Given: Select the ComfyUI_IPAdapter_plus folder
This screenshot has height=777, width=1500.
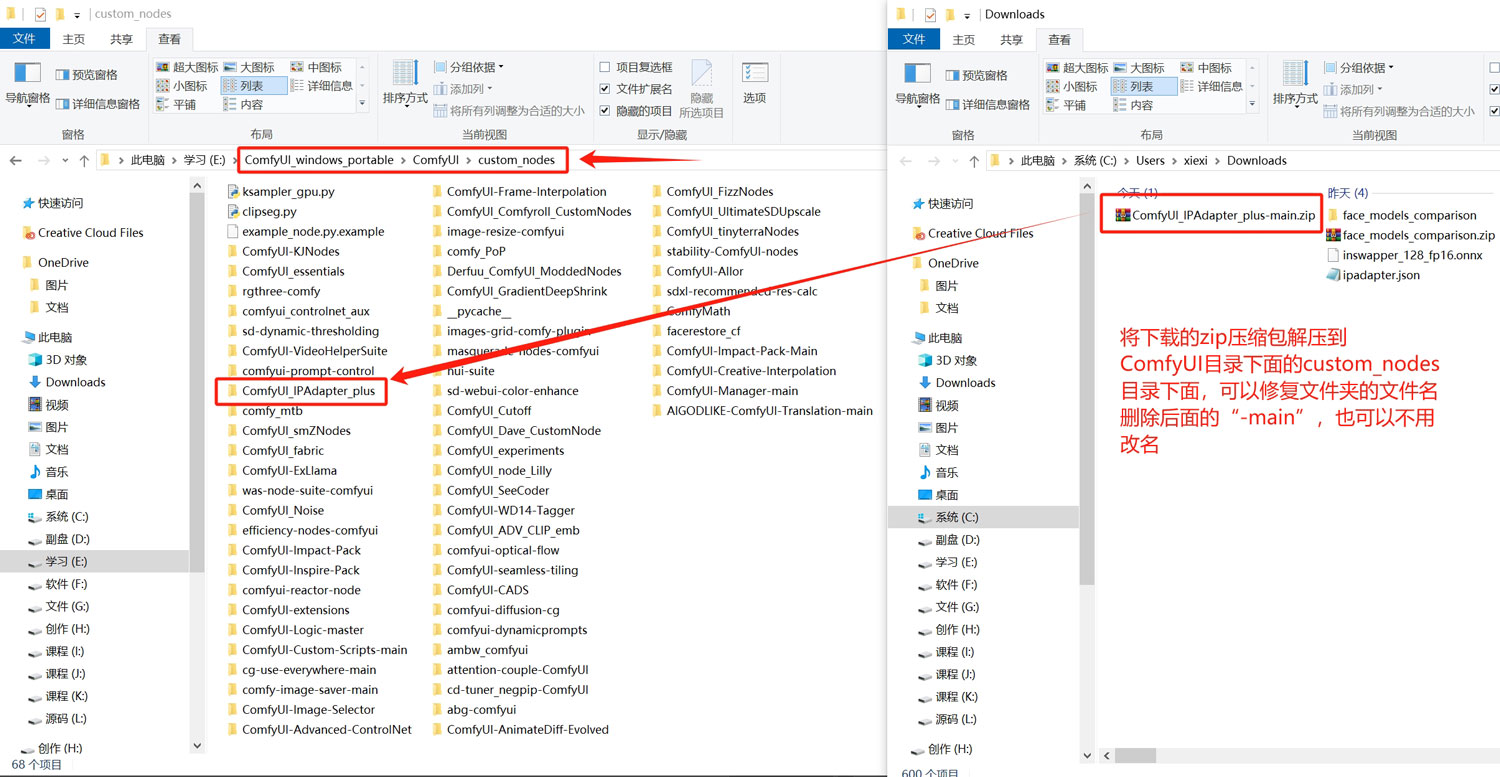Looking at the screenshot, I should [301, 391].
